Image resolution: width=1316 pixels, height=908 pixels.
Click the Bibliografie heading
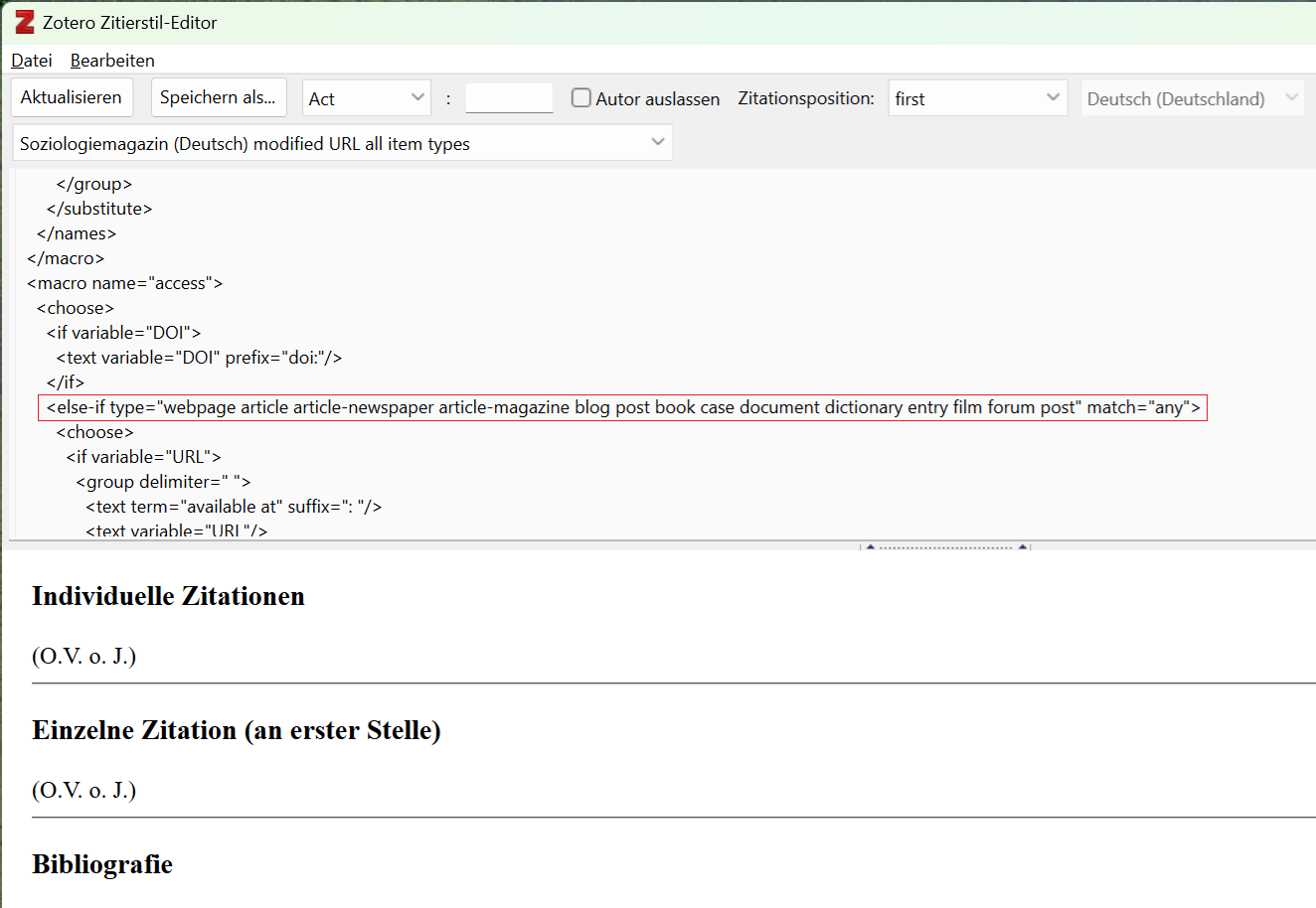(x=102, y=864)
